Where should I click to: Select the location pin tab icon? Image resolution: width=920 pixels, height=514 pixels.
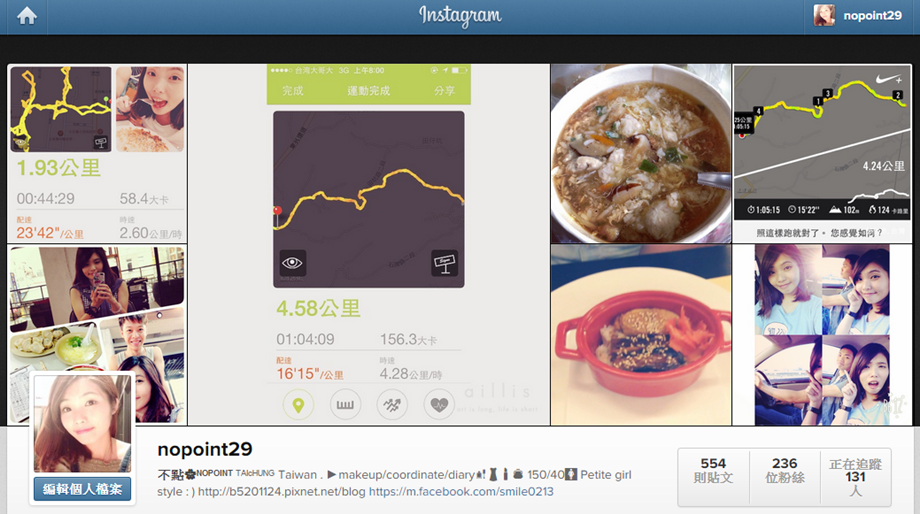pos(298,405)
